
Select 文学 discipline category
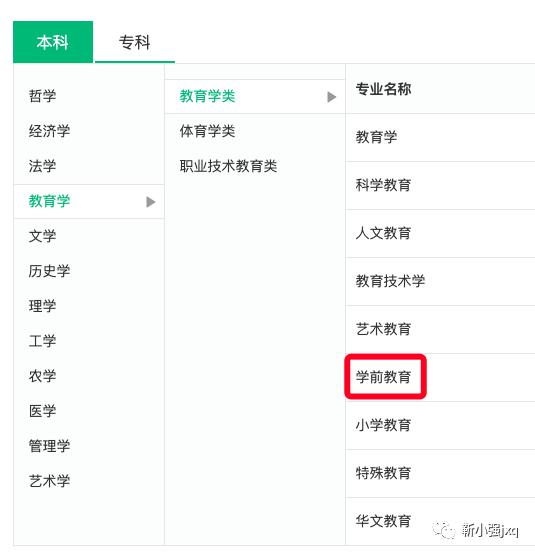click(42, 236)
